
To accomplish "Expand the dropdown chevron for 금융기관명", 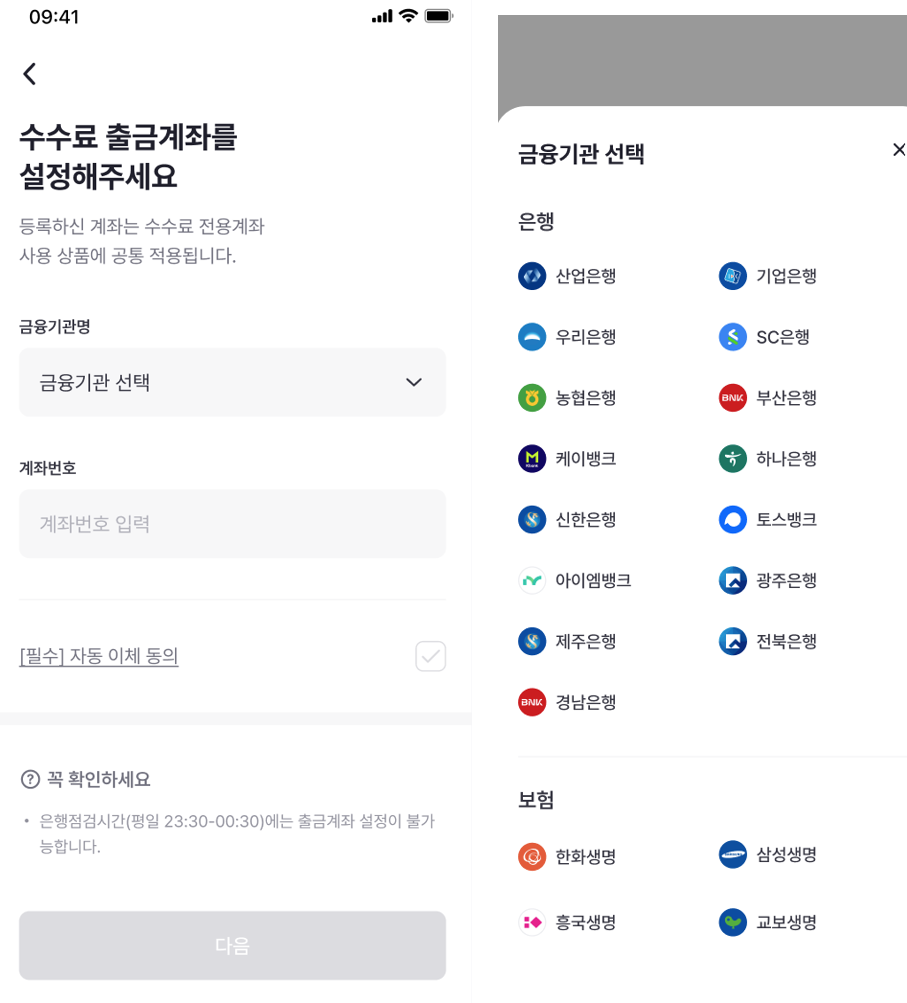I will point(414,382).
